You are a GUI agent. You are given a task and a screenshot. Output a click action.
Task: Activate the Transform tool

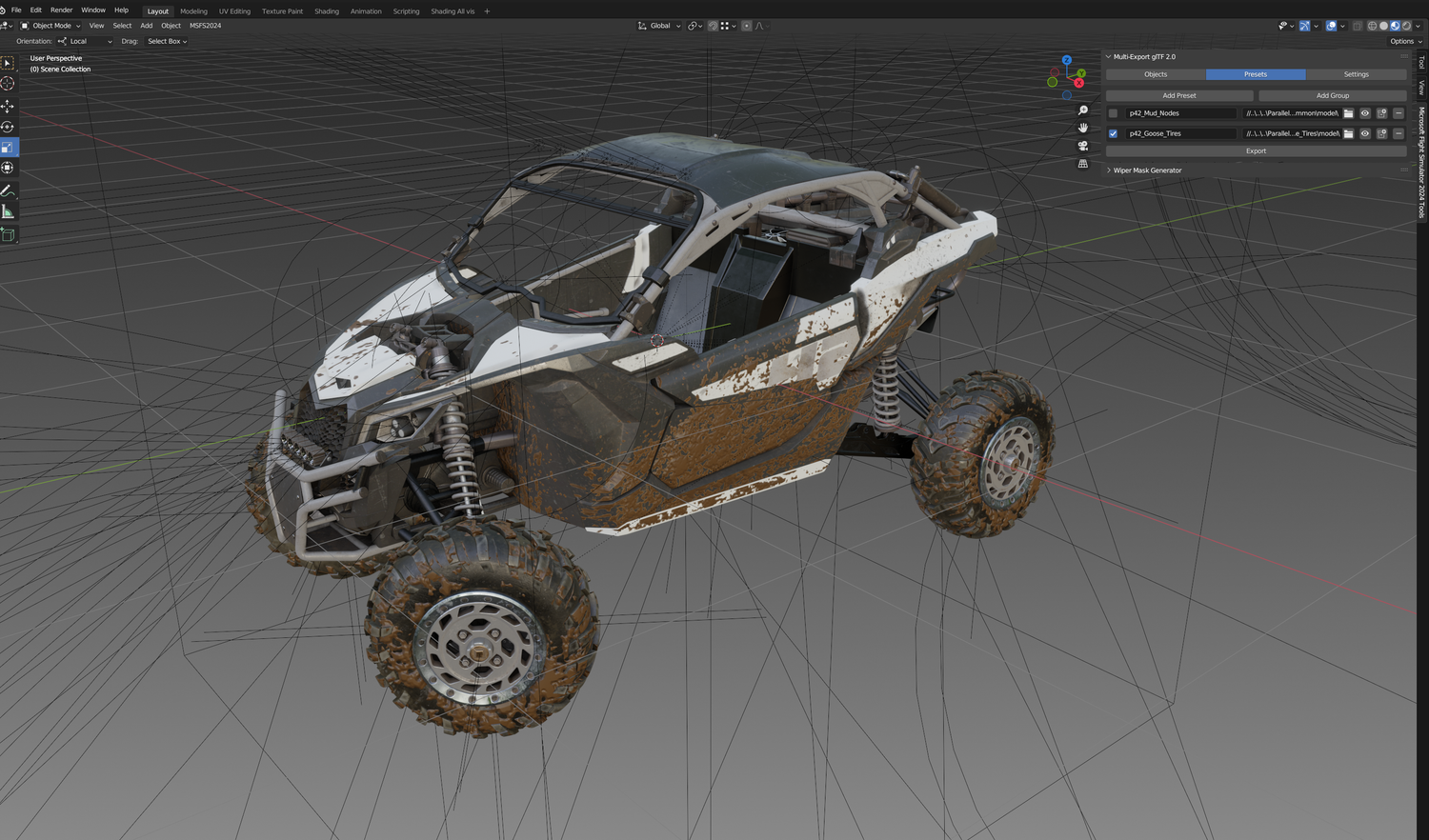tap(8, 169)
